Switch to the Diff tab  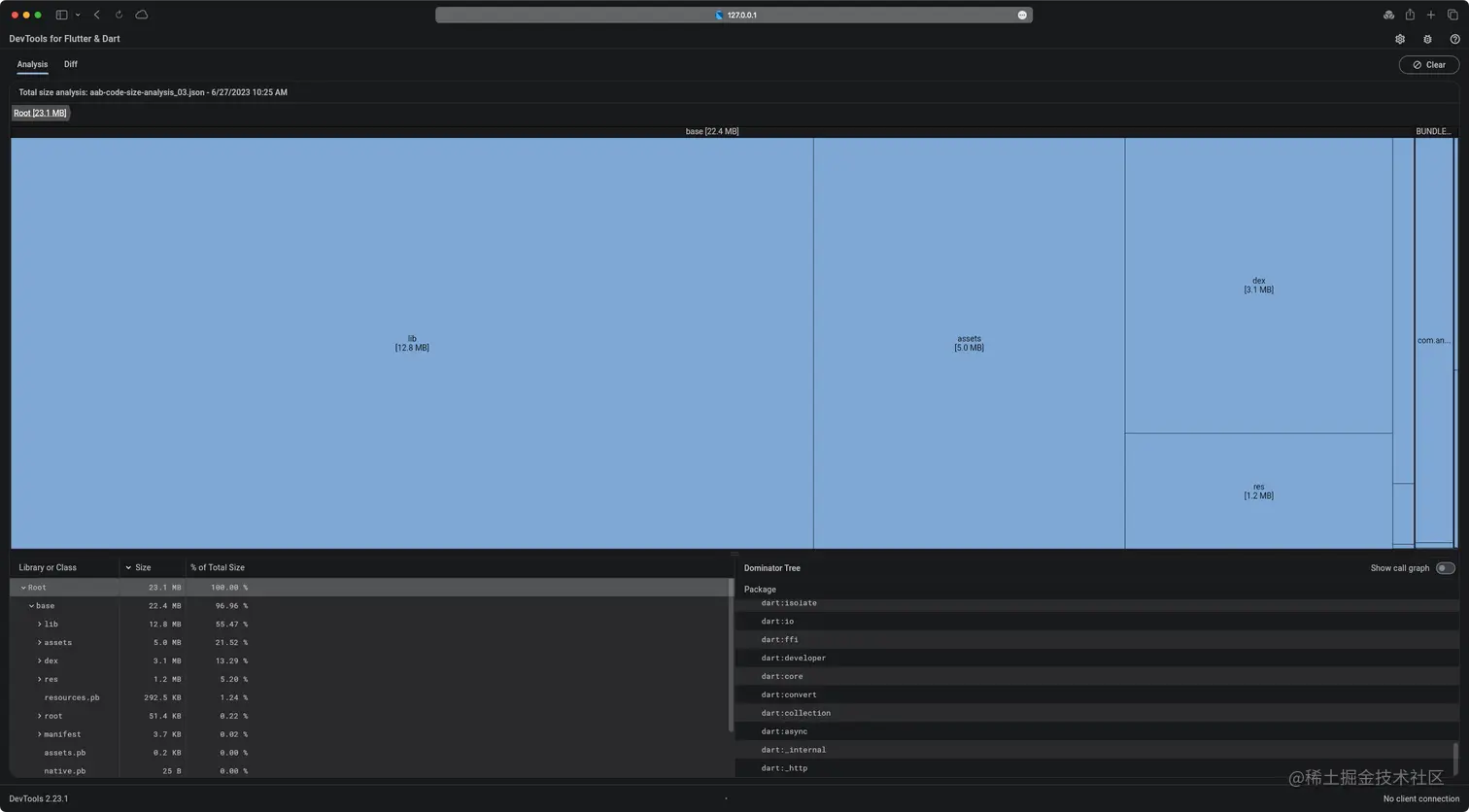pos(71,64)
